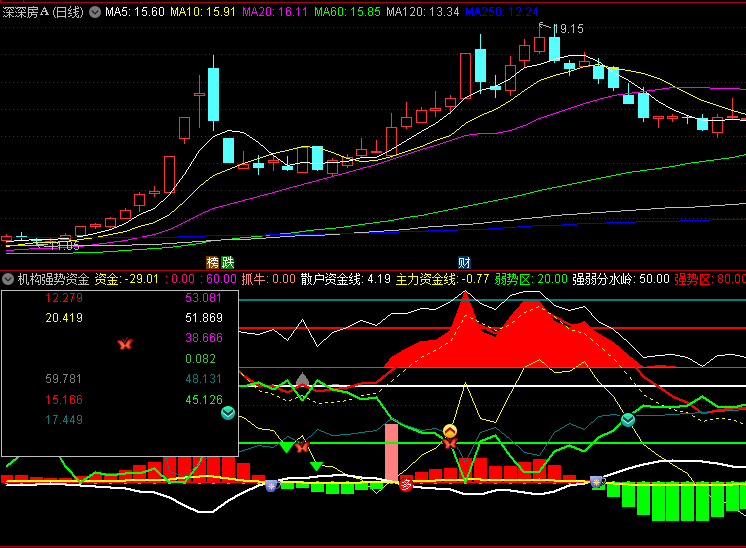Click the yellow 20.419 value in the data panel
746x548 pixels.
point(64,318)
